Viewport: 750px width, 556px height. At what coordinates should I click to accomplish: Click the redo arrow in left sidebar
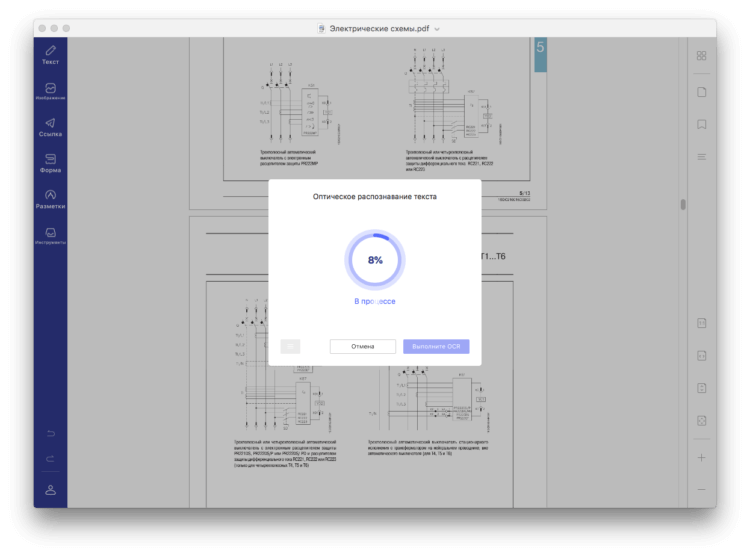coord(51,458)
